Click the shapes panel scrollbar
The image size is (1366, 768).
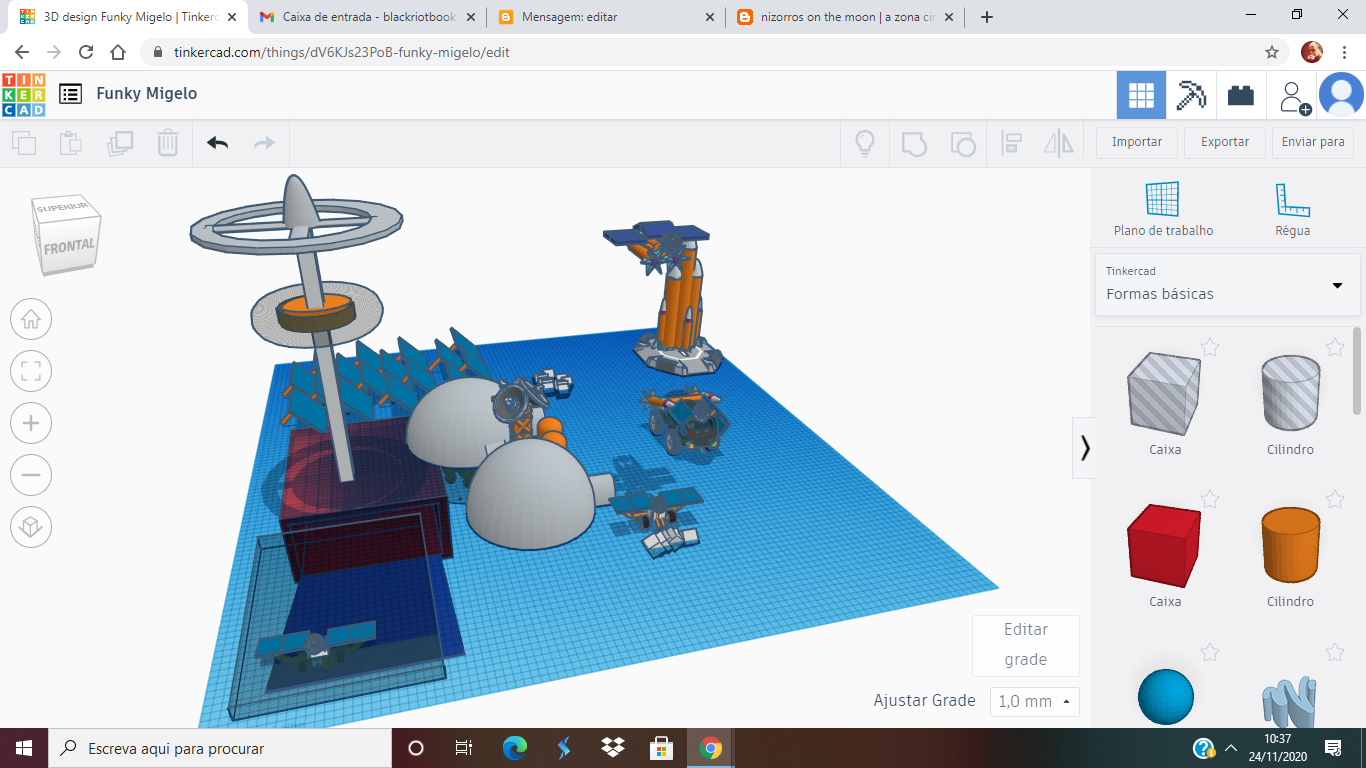[1357, 371]
